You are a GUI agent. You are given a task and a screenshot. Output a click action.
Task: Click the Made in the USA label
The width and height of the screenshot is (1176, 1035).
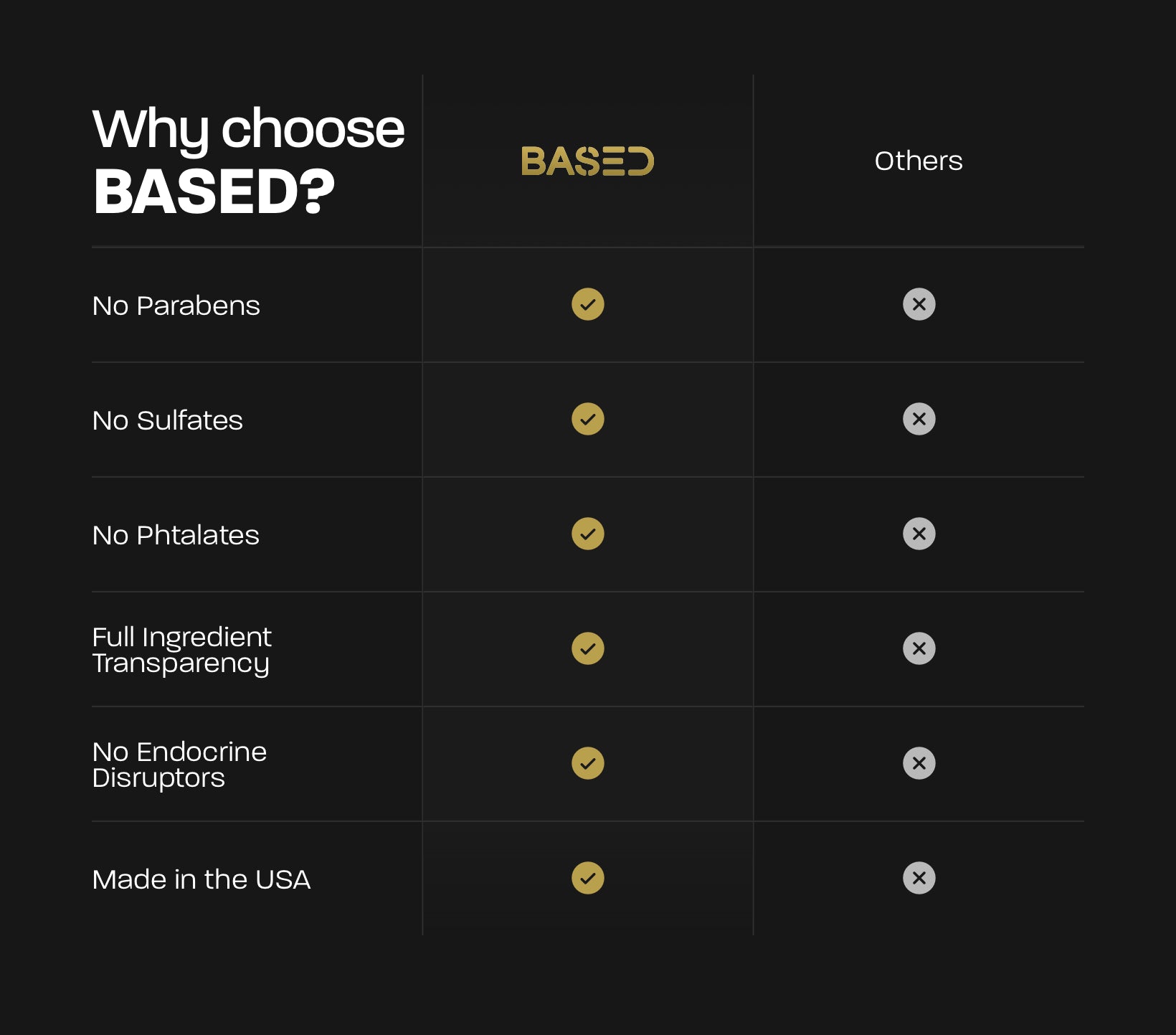[201, 879]
